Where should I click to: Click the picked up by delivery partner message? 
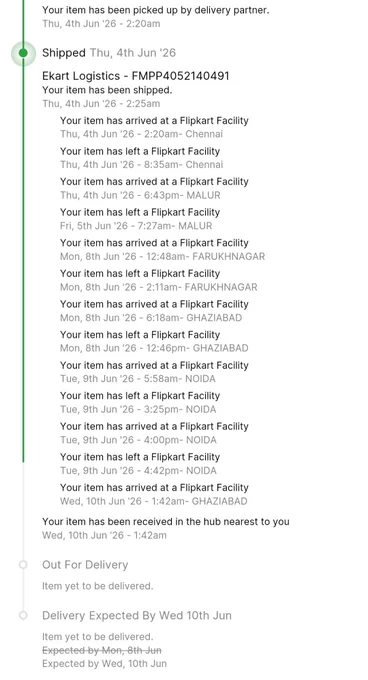click(156, 10)
